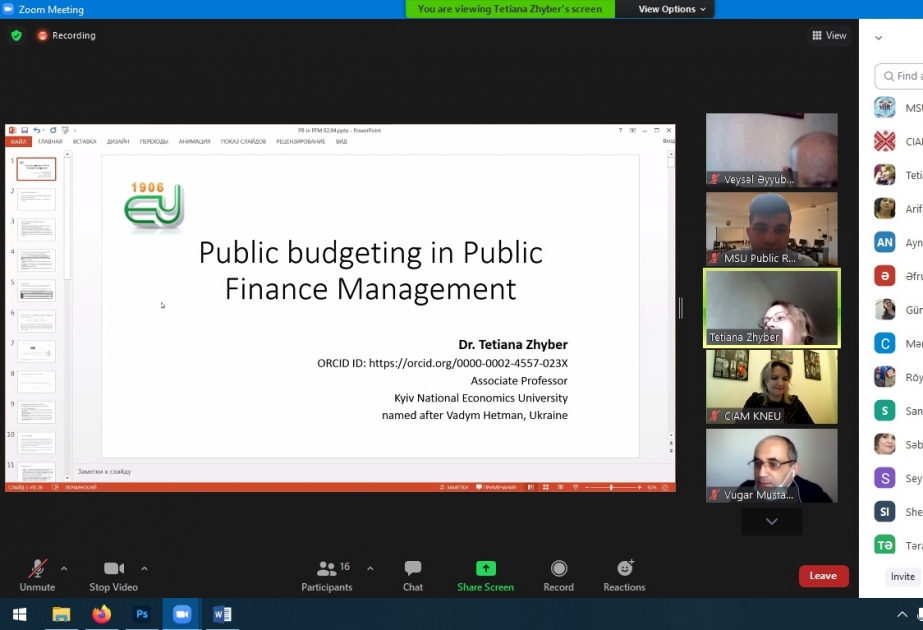Start slideshow icon in status bar
Viewport: 923px width, 630px height.
(x=575, y=488)
